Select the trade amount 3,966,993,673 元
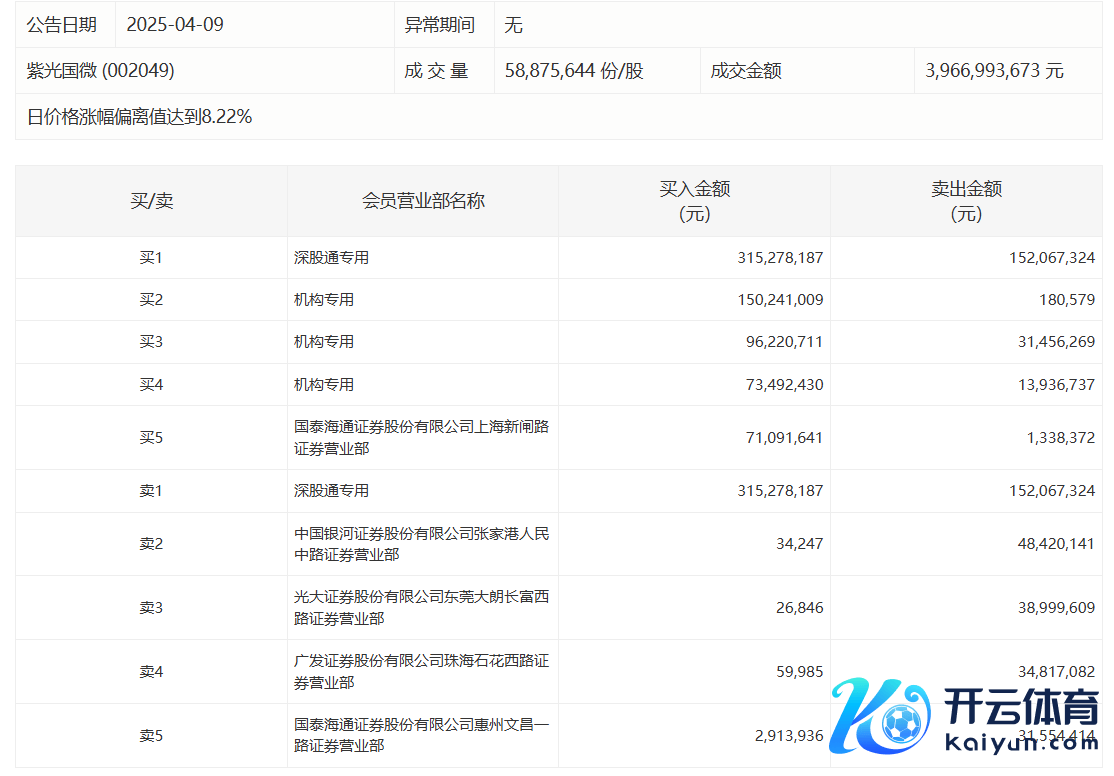This screenshot has width=1114, height=776. (x=994, y=70)
